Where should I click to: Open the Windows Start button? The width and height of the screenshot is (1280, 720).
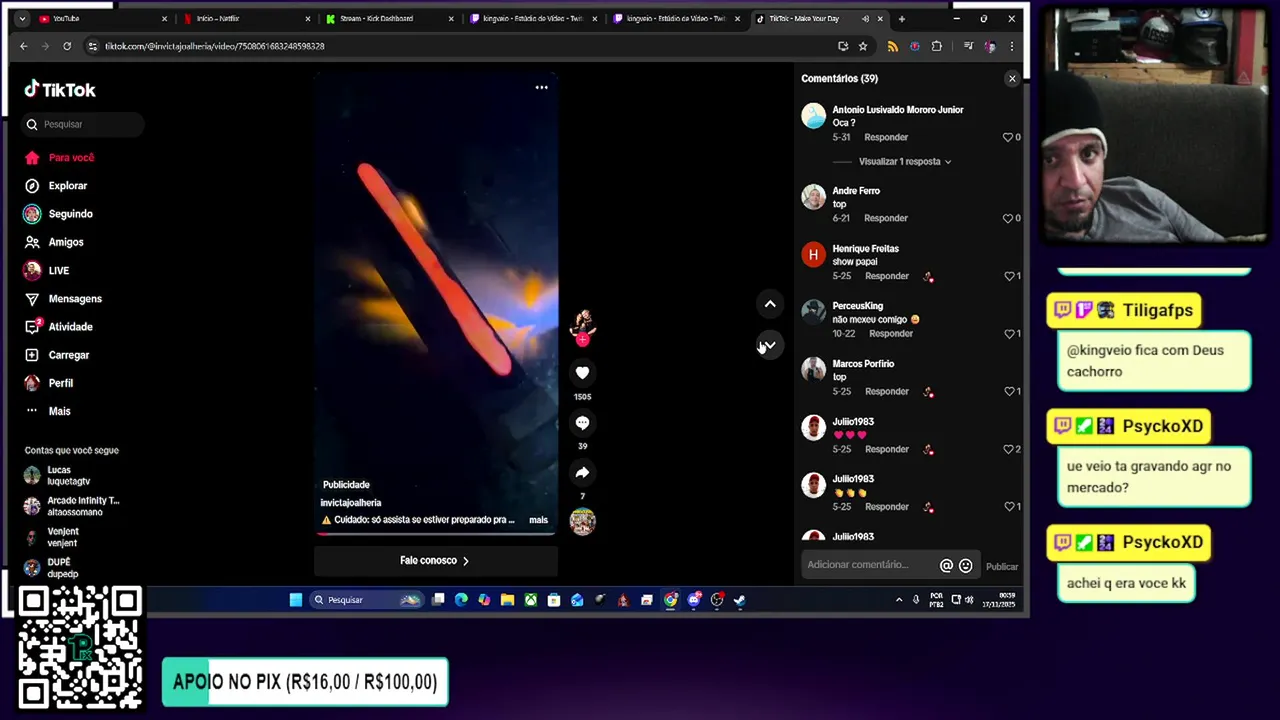click(296, 600)
